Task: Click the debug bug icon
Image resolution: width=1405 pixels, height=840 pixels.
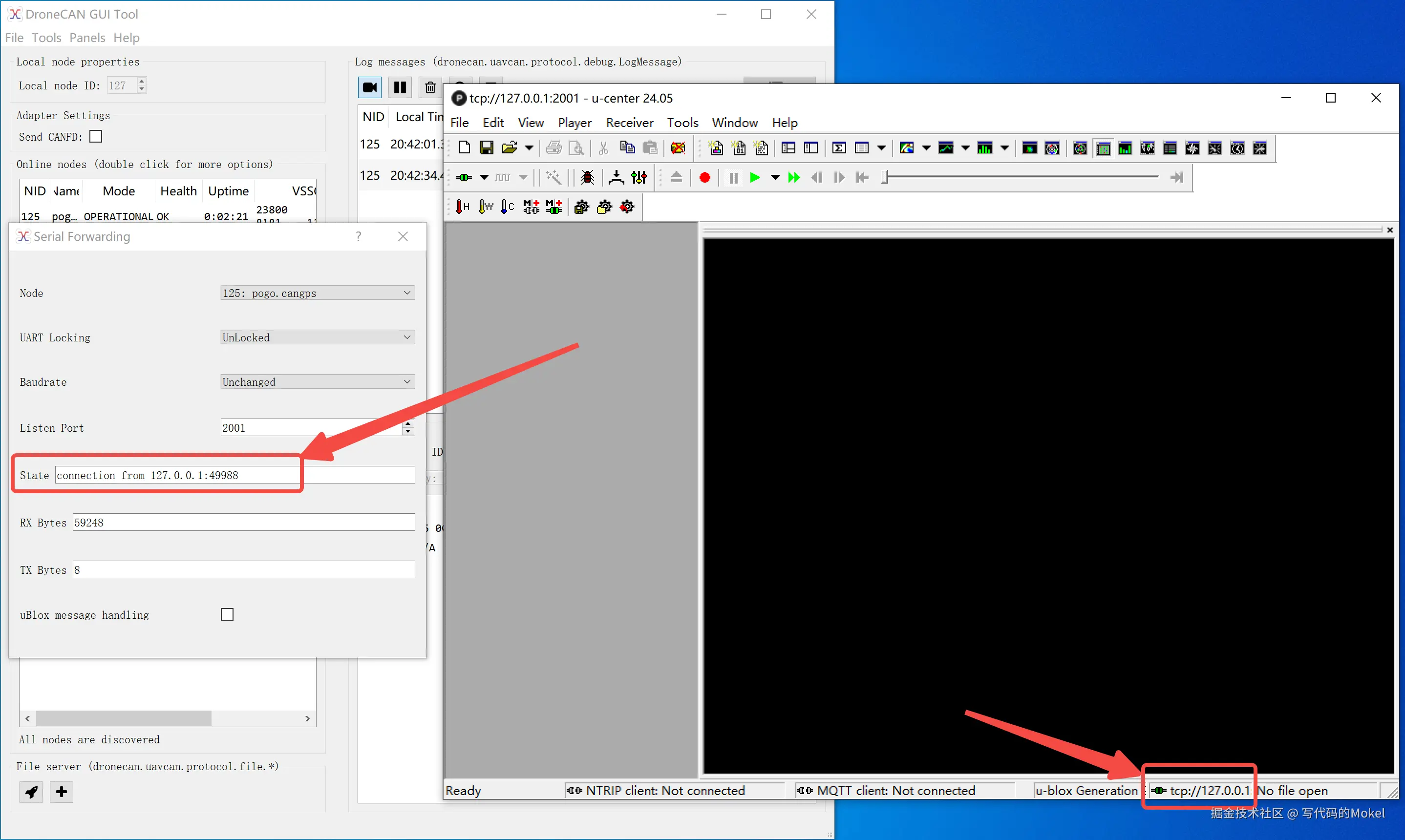Action: pos(587,178)
